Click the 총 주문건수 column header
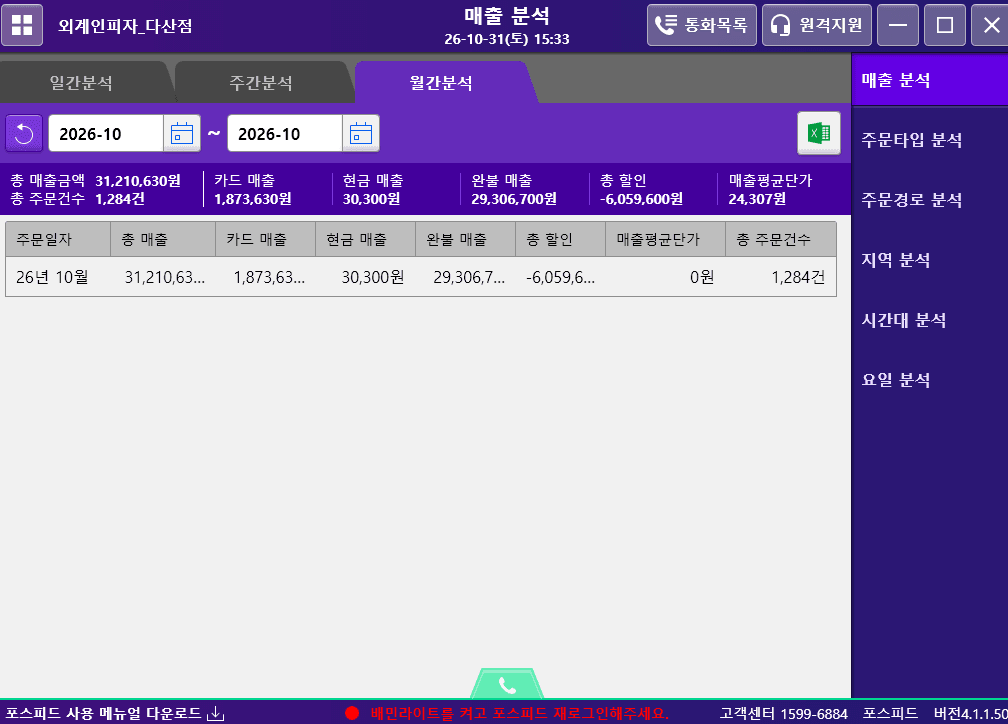Viewport: 1008px width, 724px height. click(781, 239)
